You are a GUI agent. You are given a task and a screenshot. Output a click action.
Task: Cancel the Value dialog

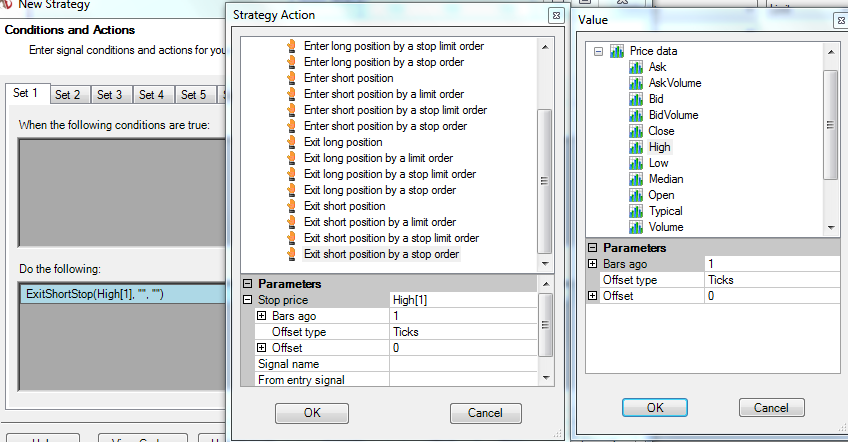[771, 408]
